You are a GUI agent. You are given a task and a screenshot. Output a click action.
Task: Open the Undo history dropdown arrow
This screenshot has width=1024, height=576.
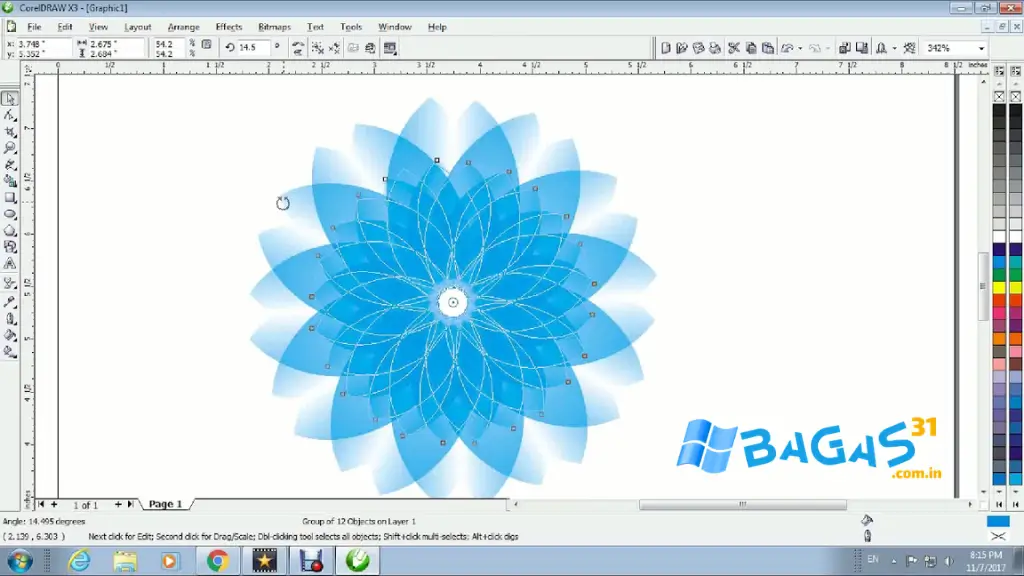click(799, 47)
